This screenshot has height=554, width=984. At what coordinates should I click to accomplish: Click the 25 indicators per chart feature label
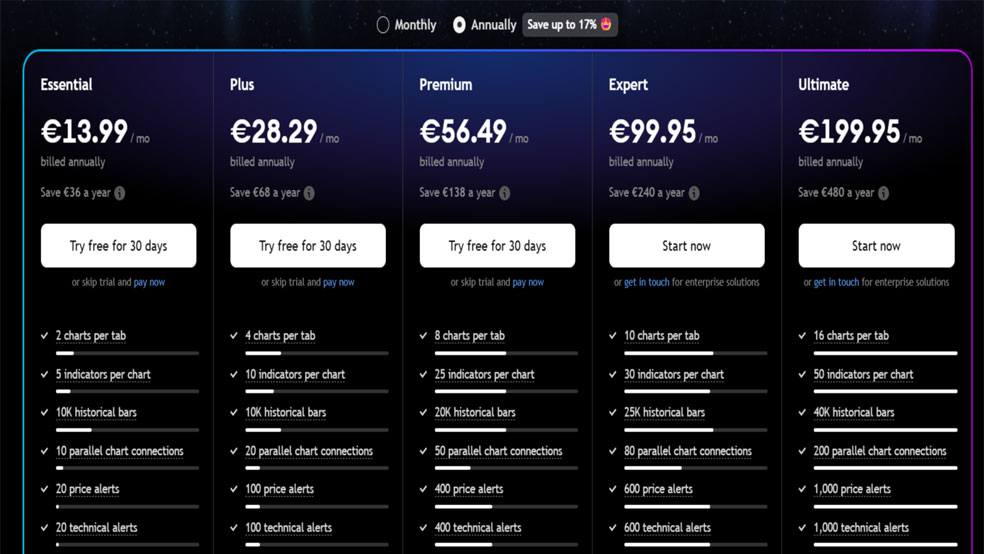484,375
